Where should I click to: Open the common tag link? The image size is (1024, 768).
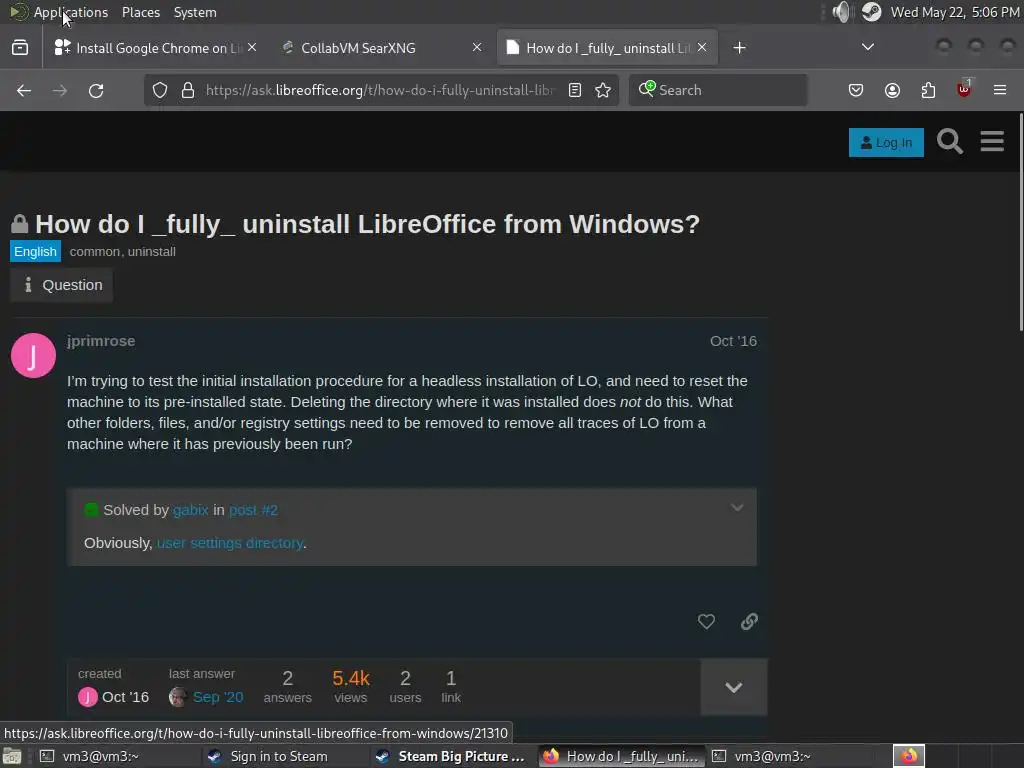95,251
